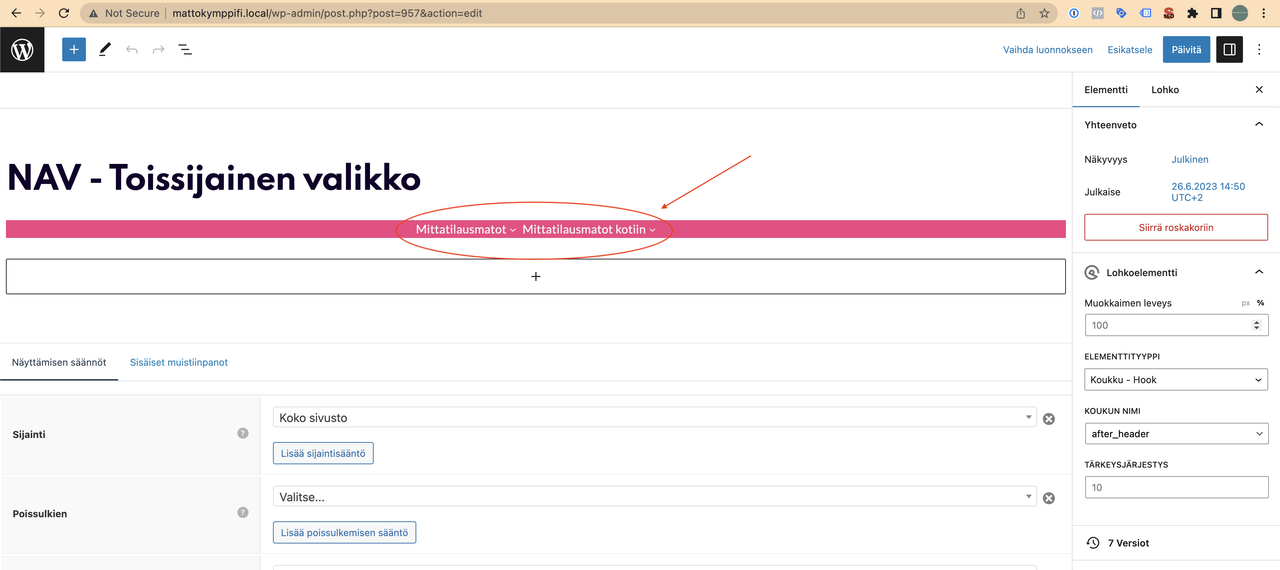Click the WordPress logo to exit editor
The image size is (1280, 570).
(x=22, y=49)
